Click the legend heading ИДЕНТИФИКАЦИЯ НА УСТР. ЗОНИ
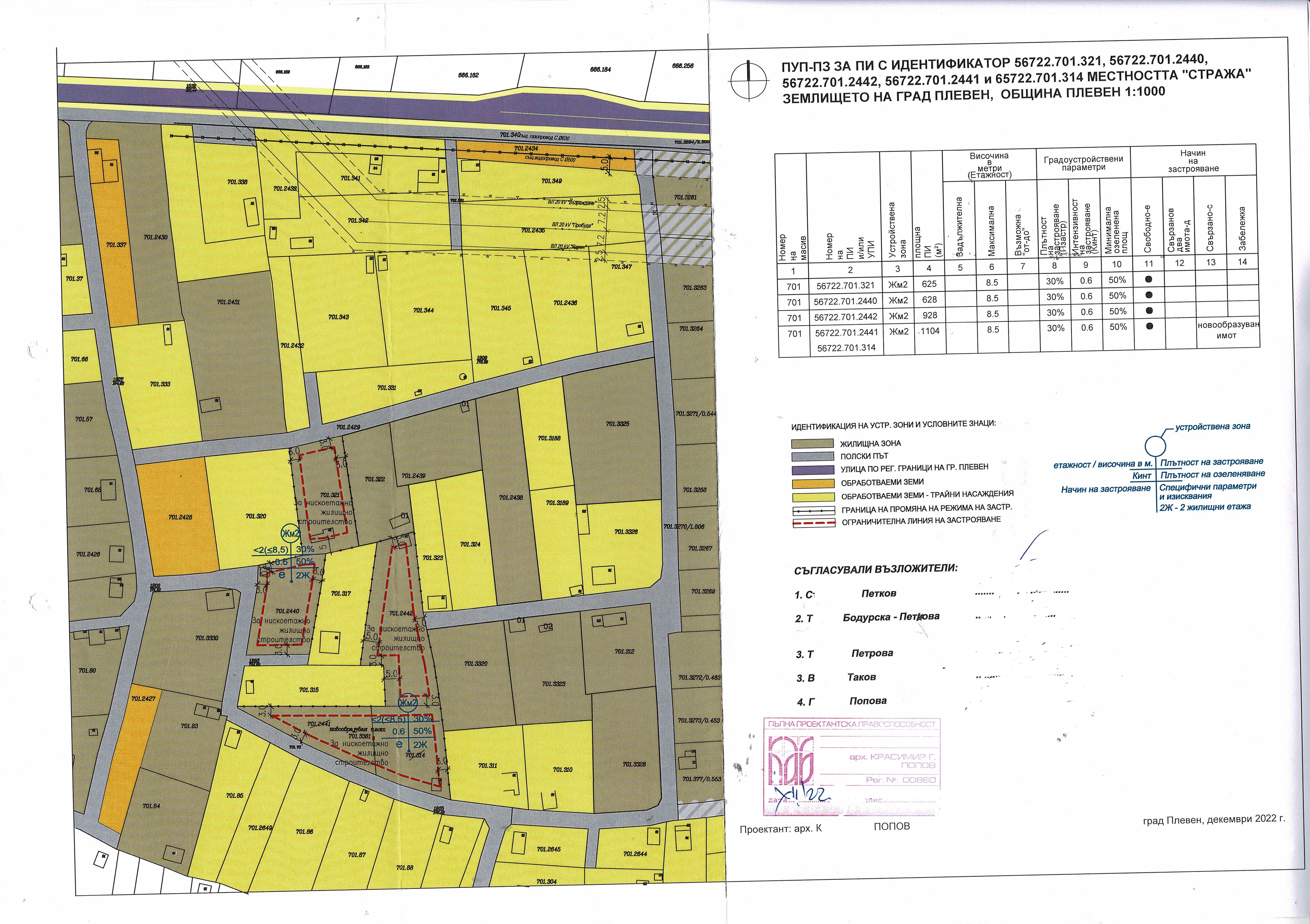 point(893,425)
